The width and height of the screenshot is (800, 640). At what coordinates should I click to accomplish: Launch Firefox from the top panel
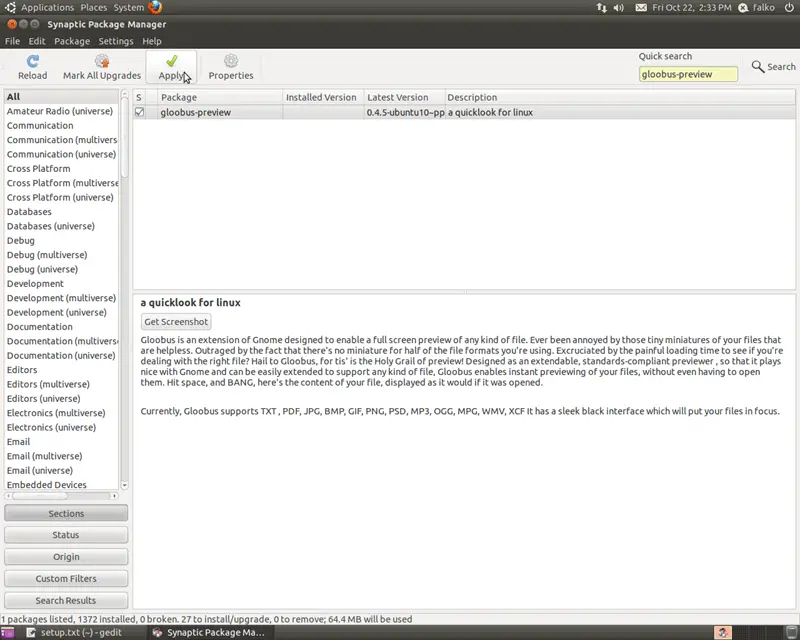[155, 7]
